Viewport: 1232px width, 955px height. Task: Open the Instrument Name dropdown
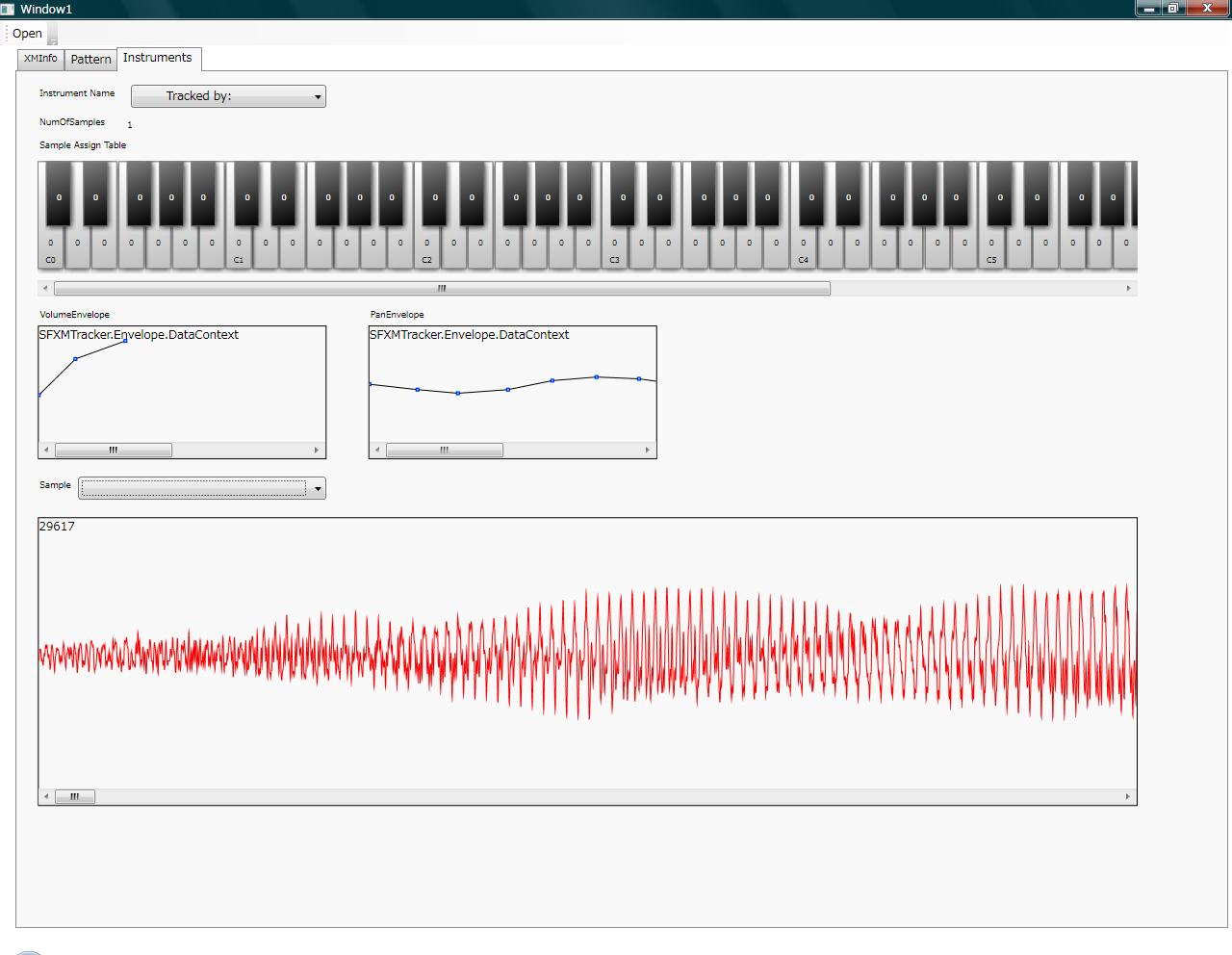coord(228,96)
